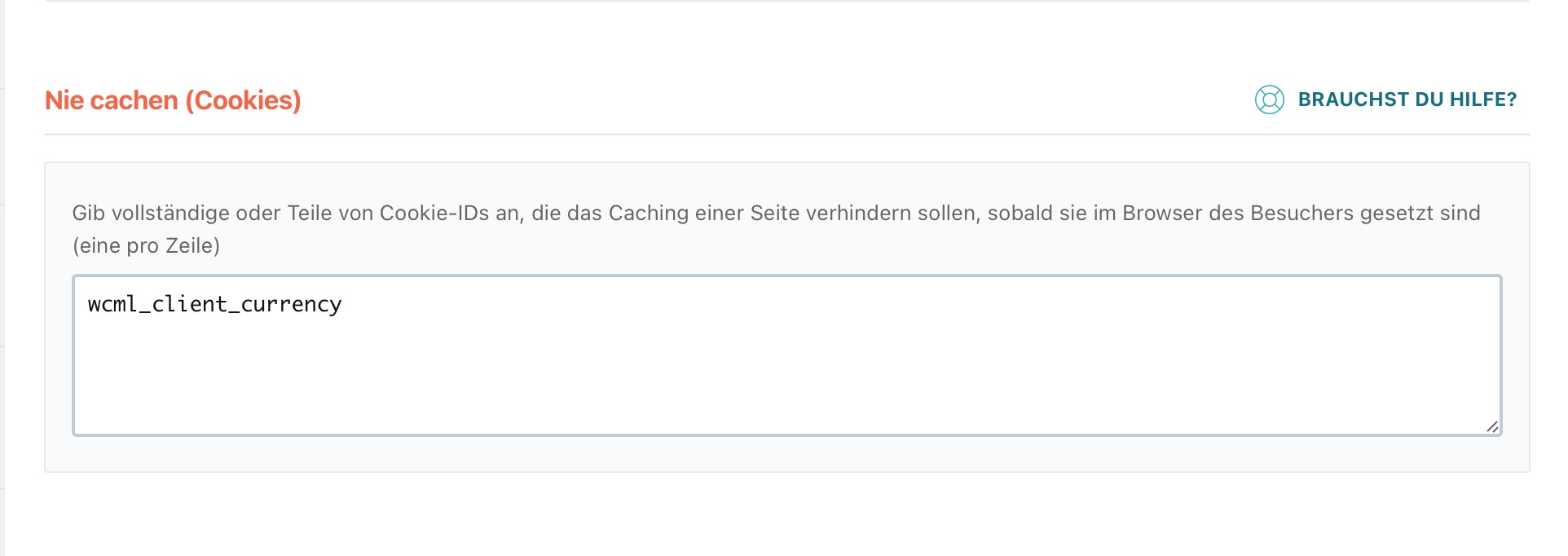Image resolution: width=1568 pixels, height=556 pixels.
Task: Click '(Cookies)' in the section title
Action: pyautogui.click(x=244, y=100)
